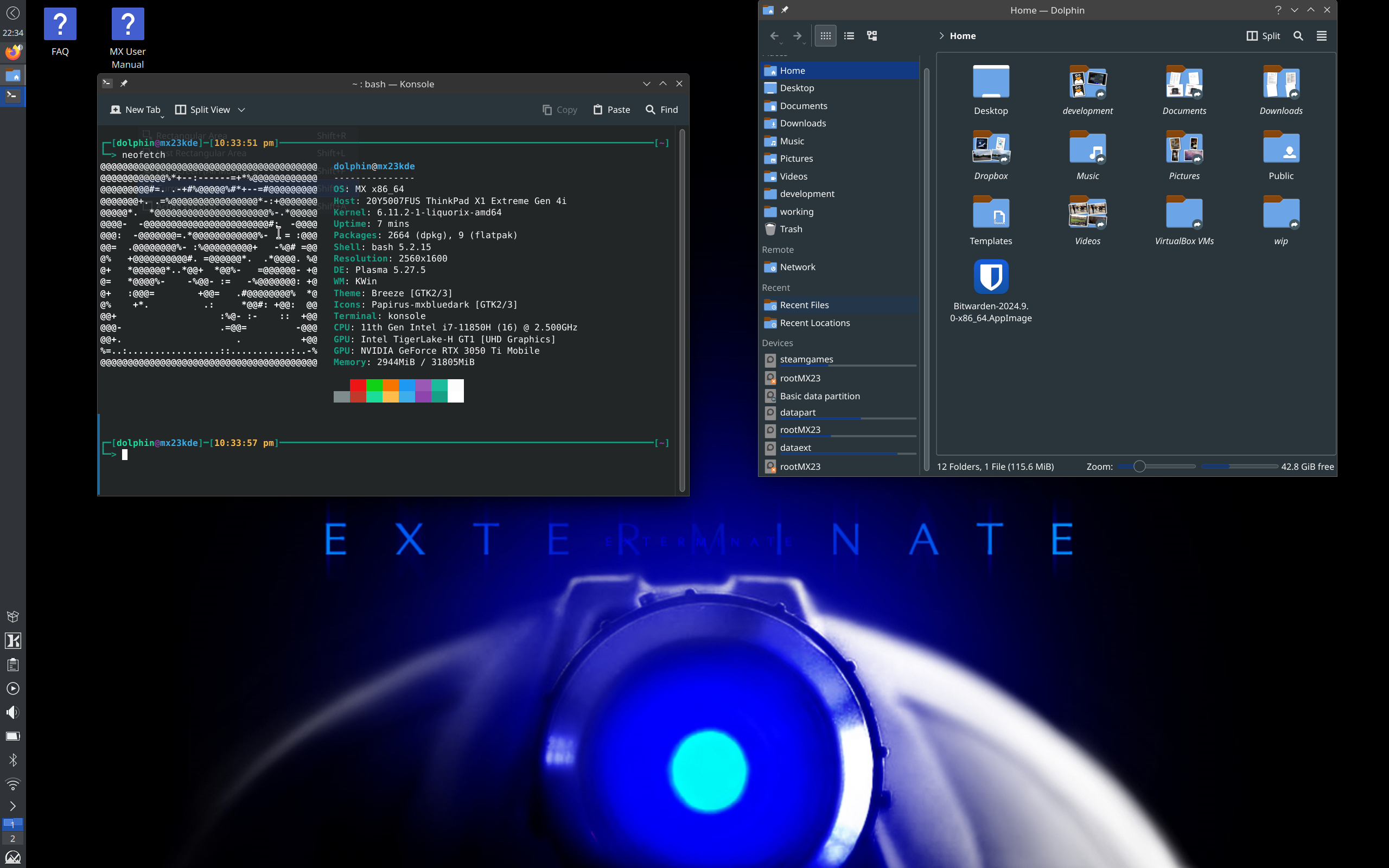Open clipboard tray icon
1389x868 pixels.
tap(12, 665)
